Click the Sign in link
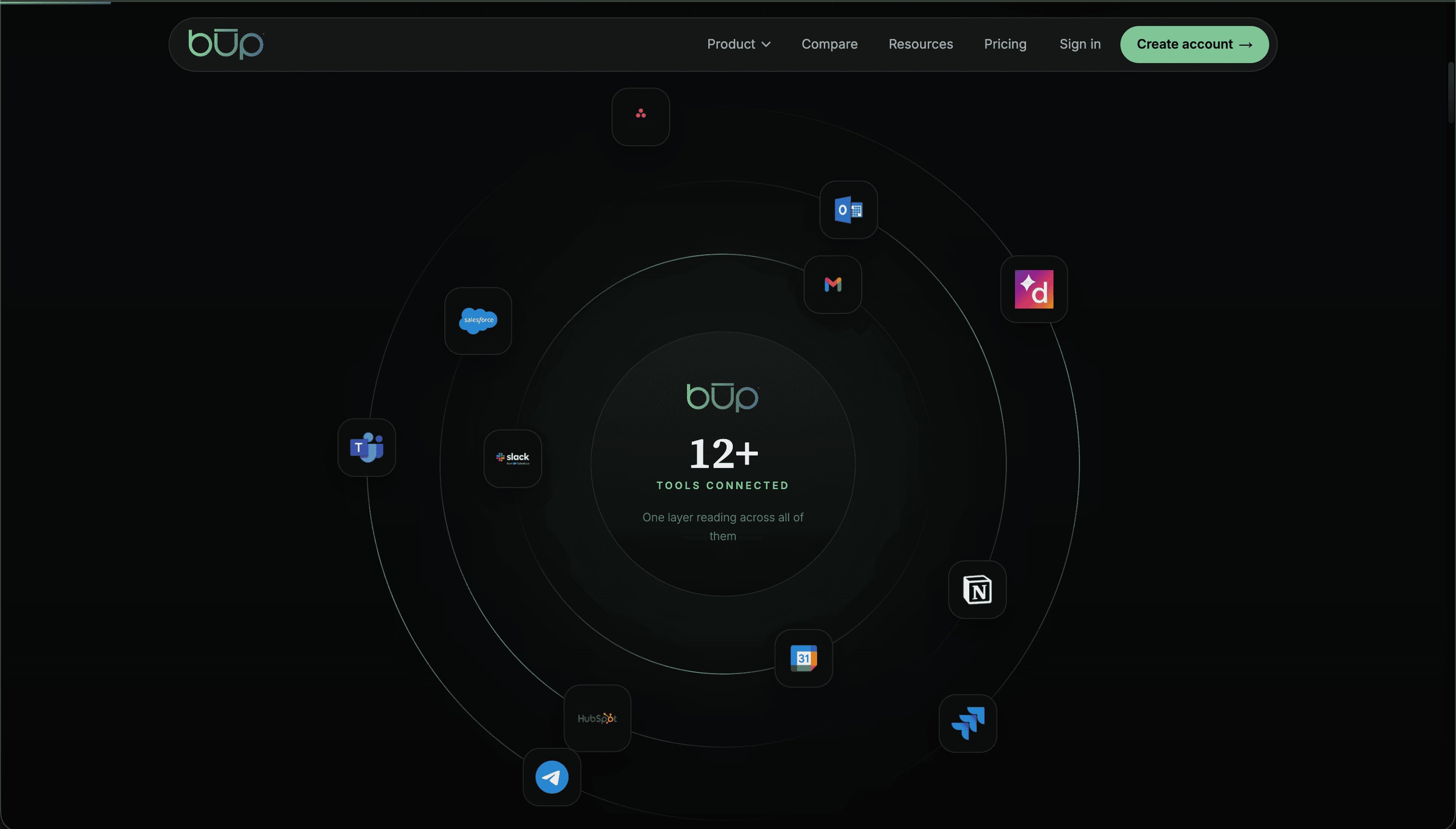Viewport: 1456px width, 829px height. 1079,44
